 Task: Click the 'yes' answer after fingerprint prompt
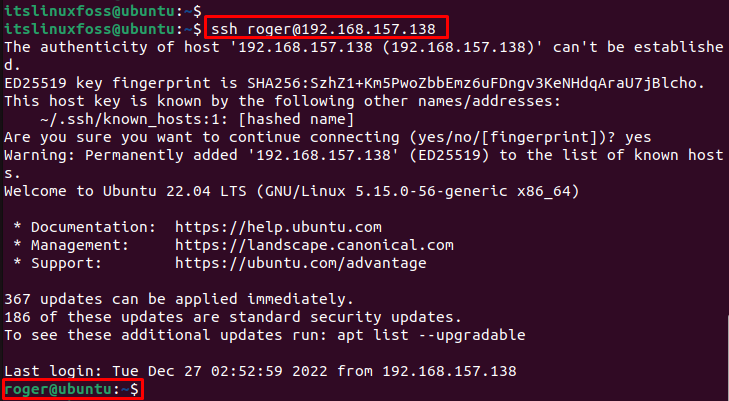tap(638, 137)
